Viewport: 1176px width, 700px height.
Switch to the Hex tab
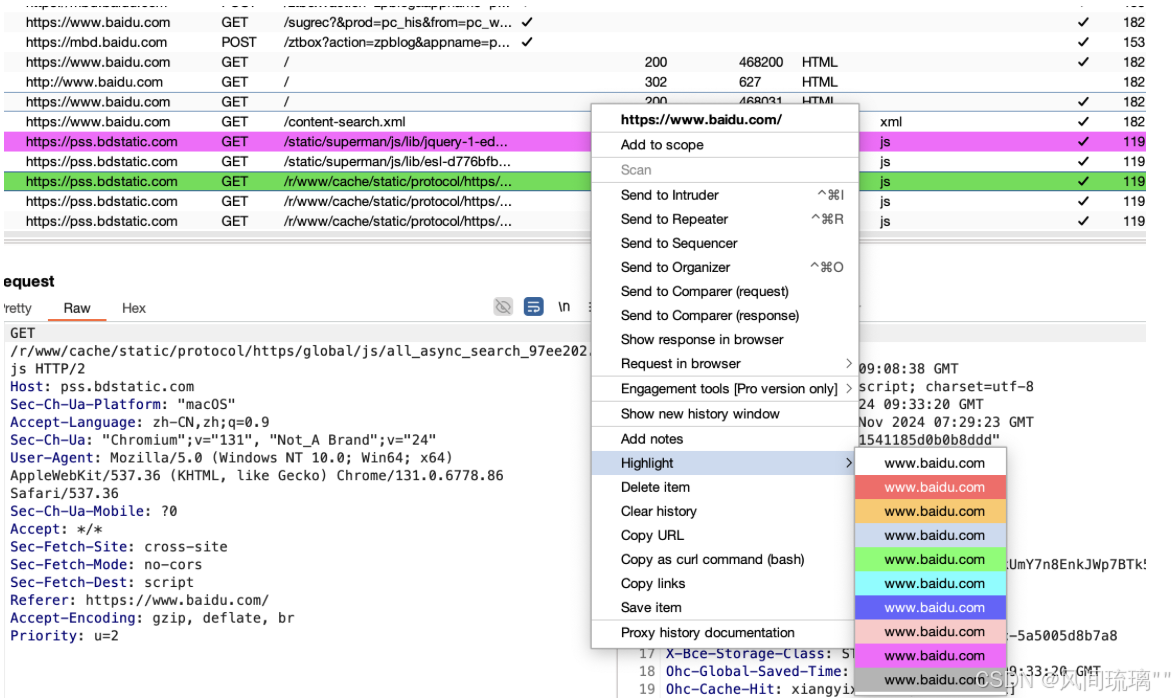[134, 308]
